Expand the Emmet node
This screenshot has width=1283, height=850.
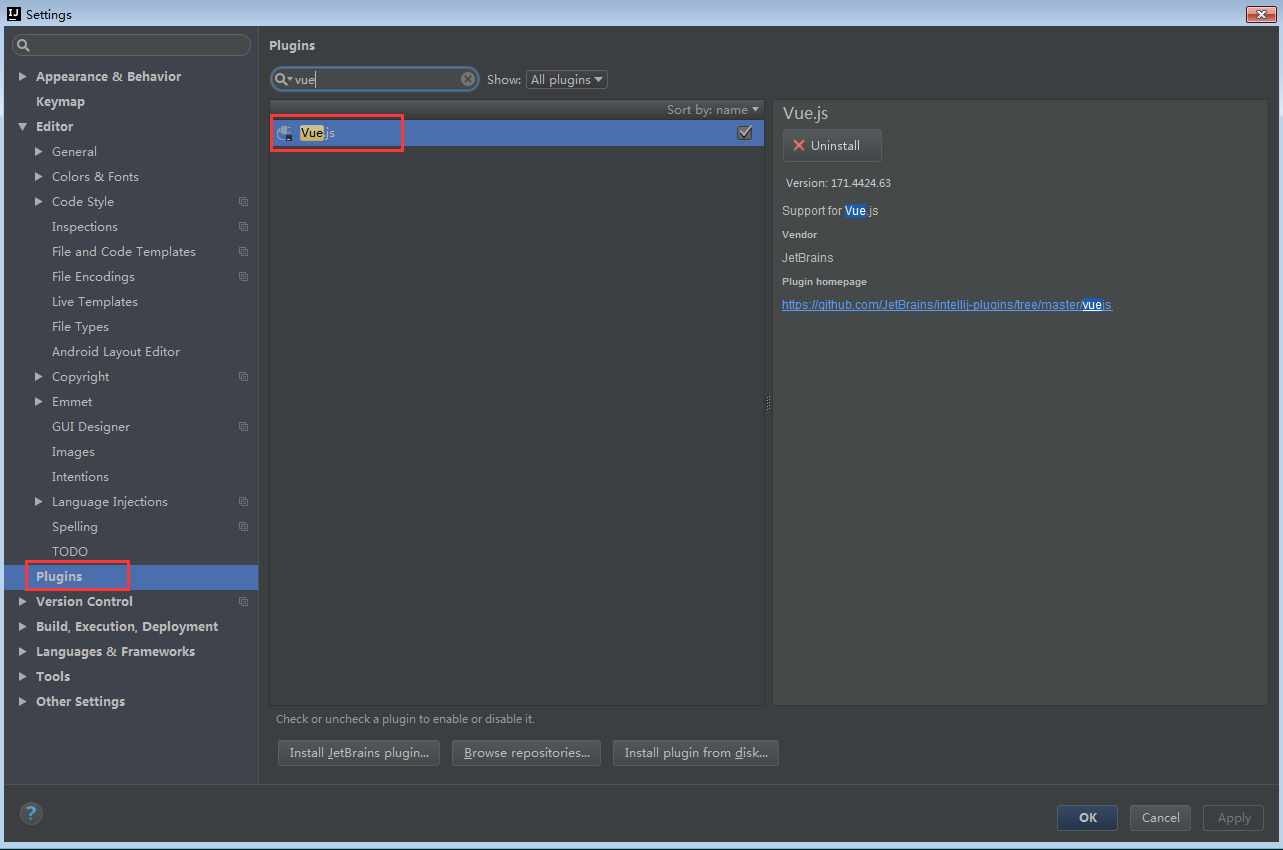pyautogui.click(x=39, y=402)
